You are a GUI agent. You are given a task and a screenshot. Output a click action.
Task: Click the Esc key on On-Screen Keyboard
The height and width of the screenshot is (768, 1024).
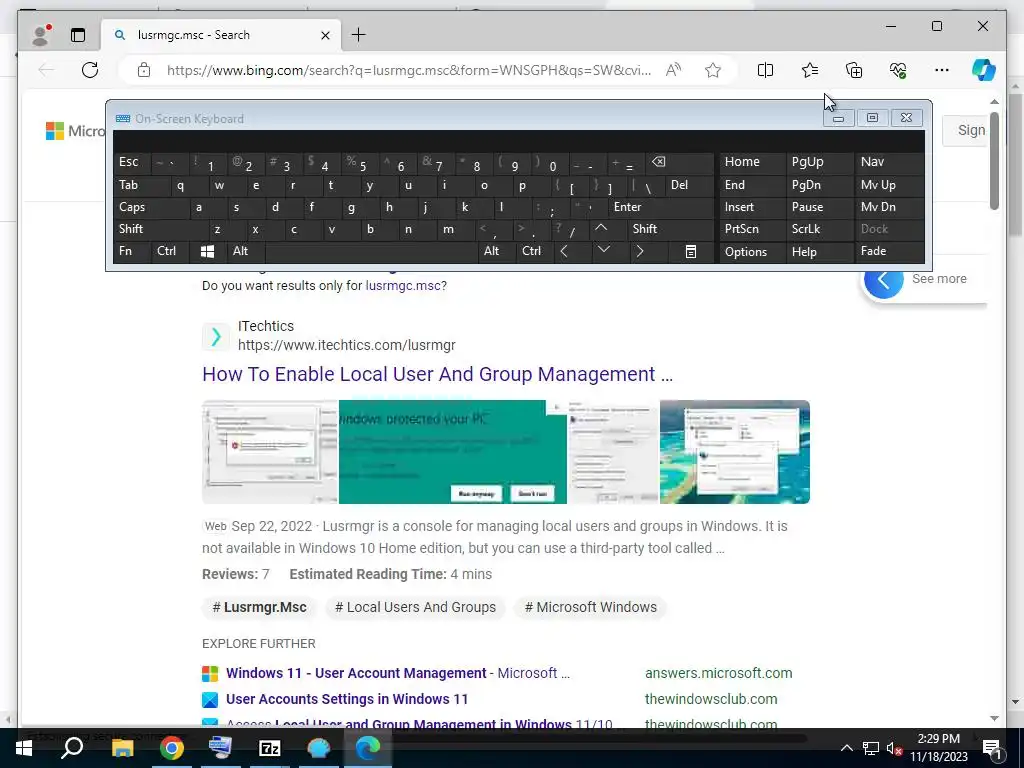[x=133, y=163]
